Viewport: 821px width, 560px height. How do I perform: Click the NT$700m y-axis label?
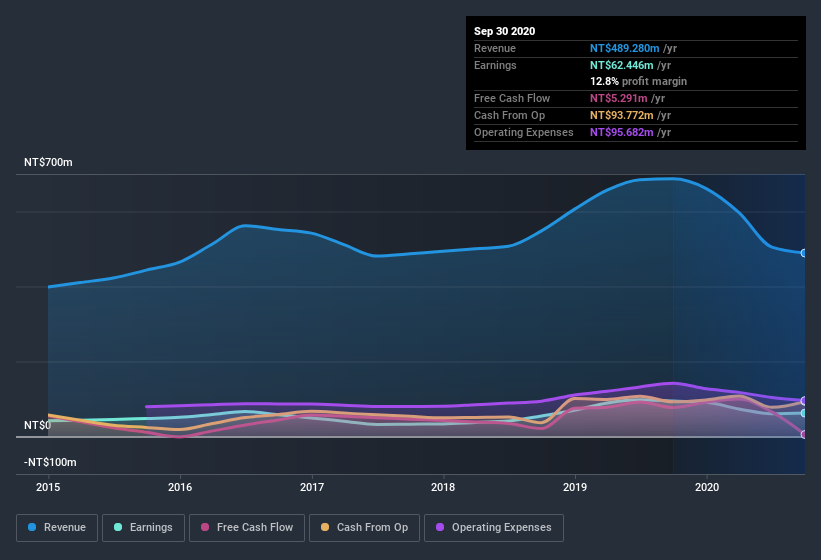click(x=49, y=162)
